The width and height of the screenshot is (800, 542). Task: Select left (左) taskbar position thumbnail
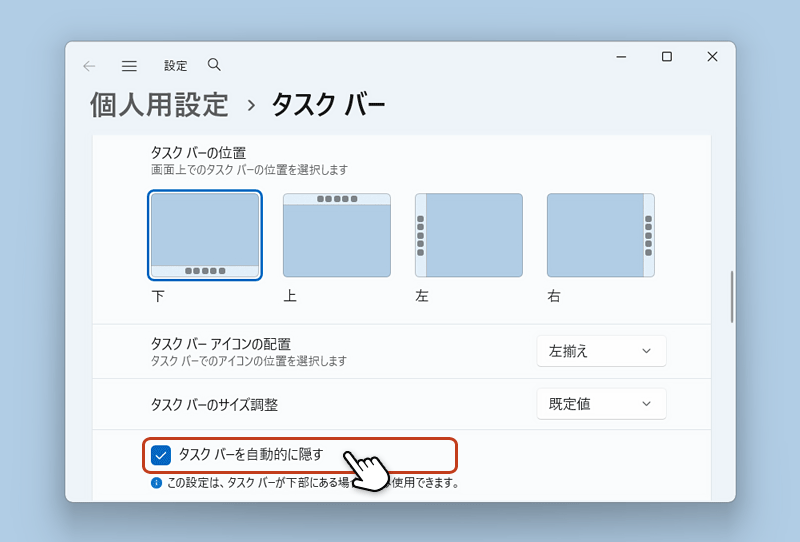pyautogui.click(x=469, y=235)
